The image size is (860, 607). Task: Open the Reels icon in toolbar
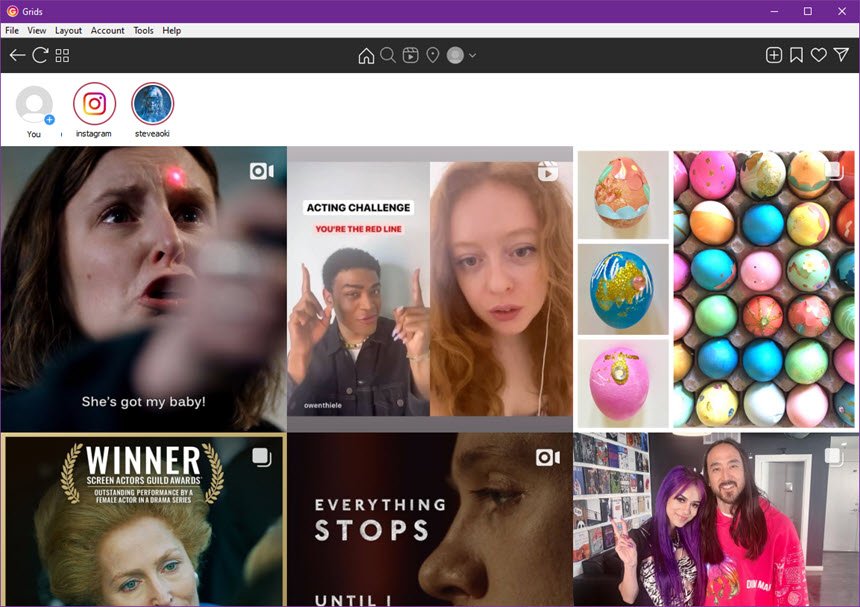tap(410, 55)
